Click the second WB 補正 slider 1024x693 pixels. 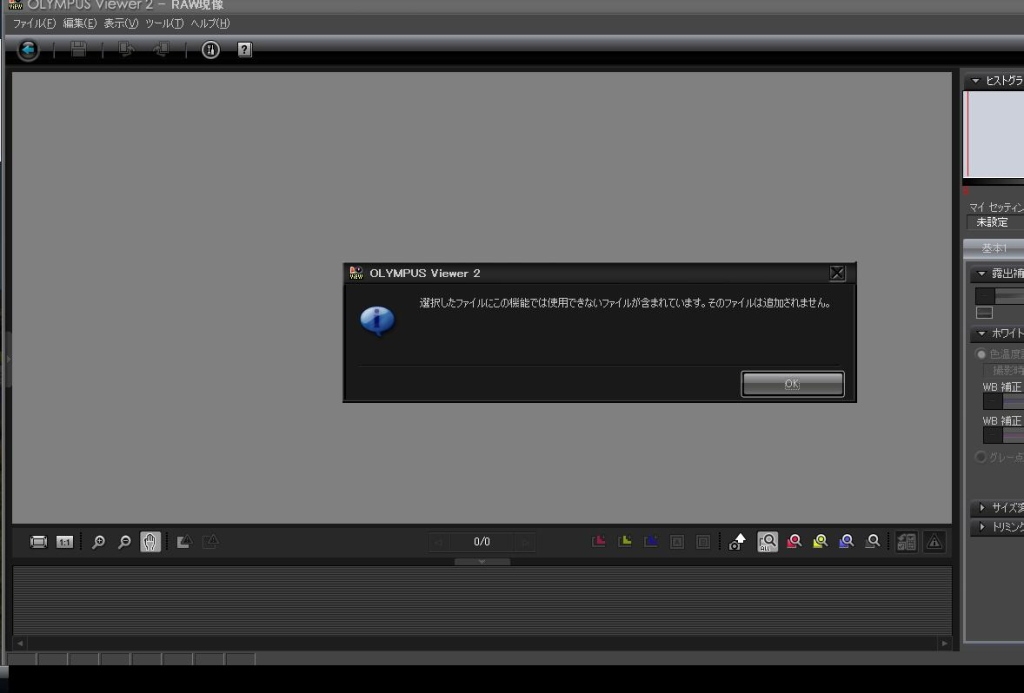pyautogui.click(x=1003, y=435)
